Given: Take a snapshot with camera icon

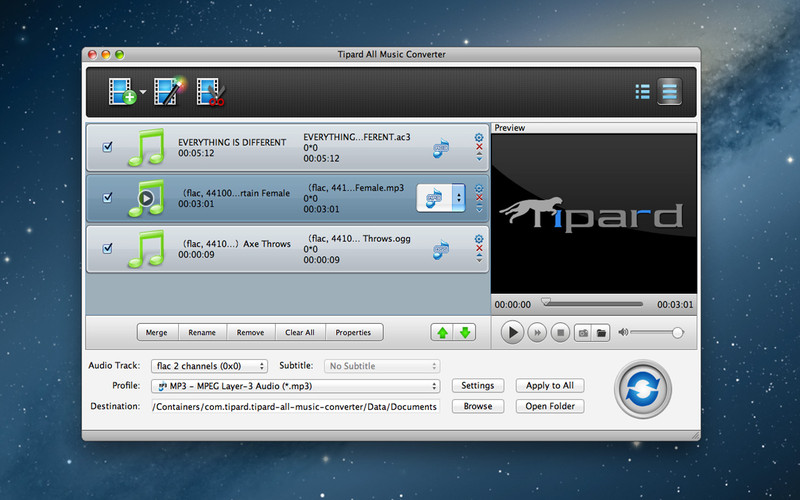Looking at the screenshot, I should [x=583, y=333].
